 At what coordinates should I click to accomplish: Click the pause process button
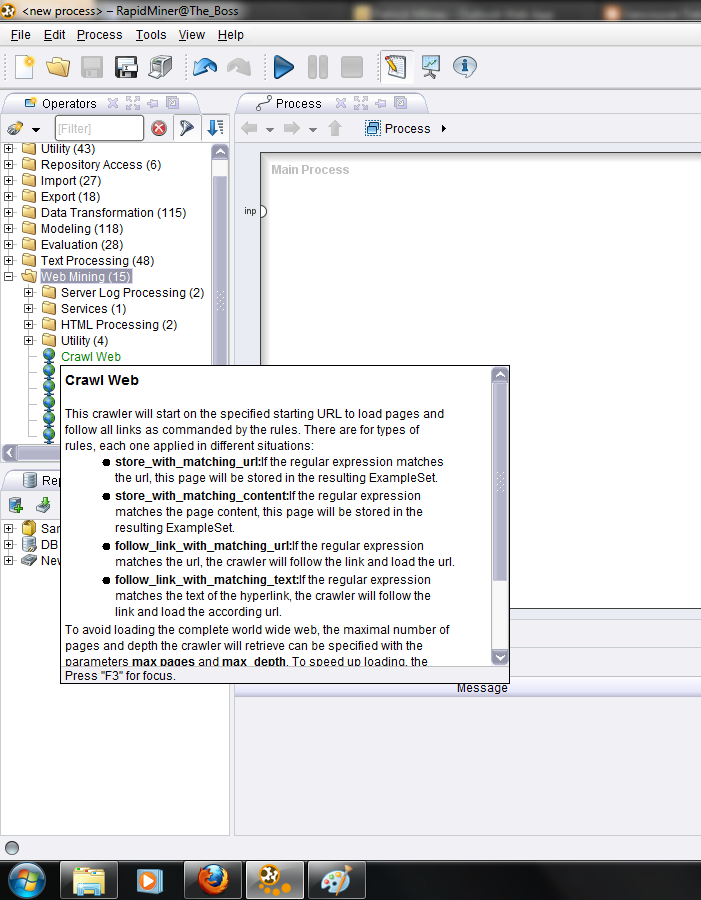(317, 67)
